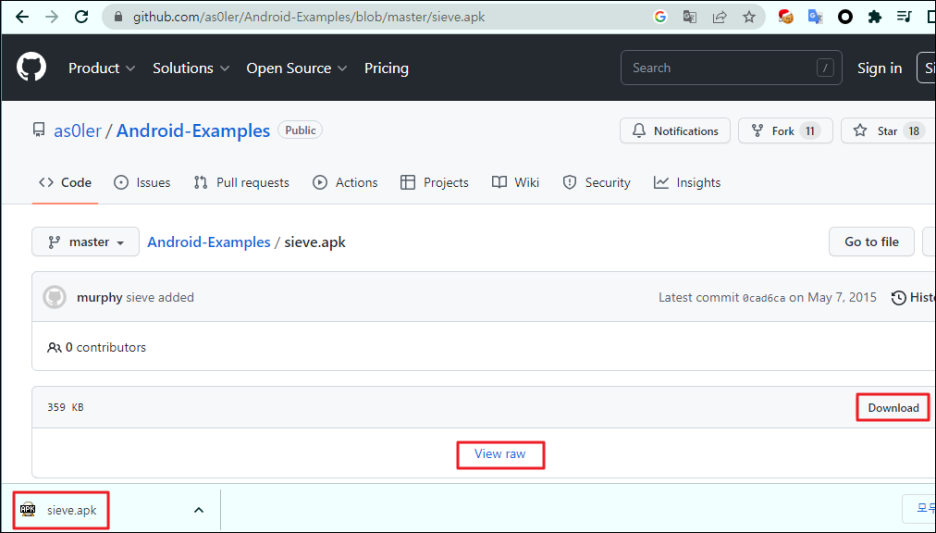Open the Pricing page
This screenshot has width=936, height=533.
pyautogui.click(x=386, y=68)
